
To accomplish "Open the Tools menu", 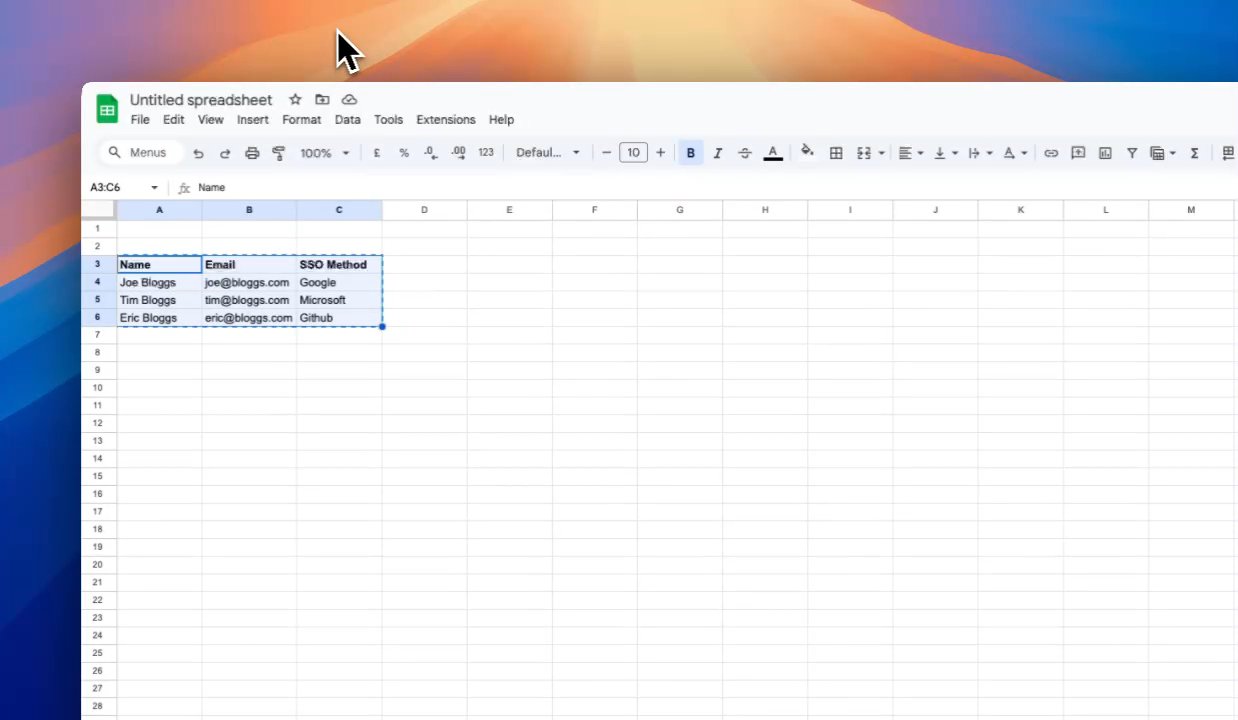I will point(389,120).
